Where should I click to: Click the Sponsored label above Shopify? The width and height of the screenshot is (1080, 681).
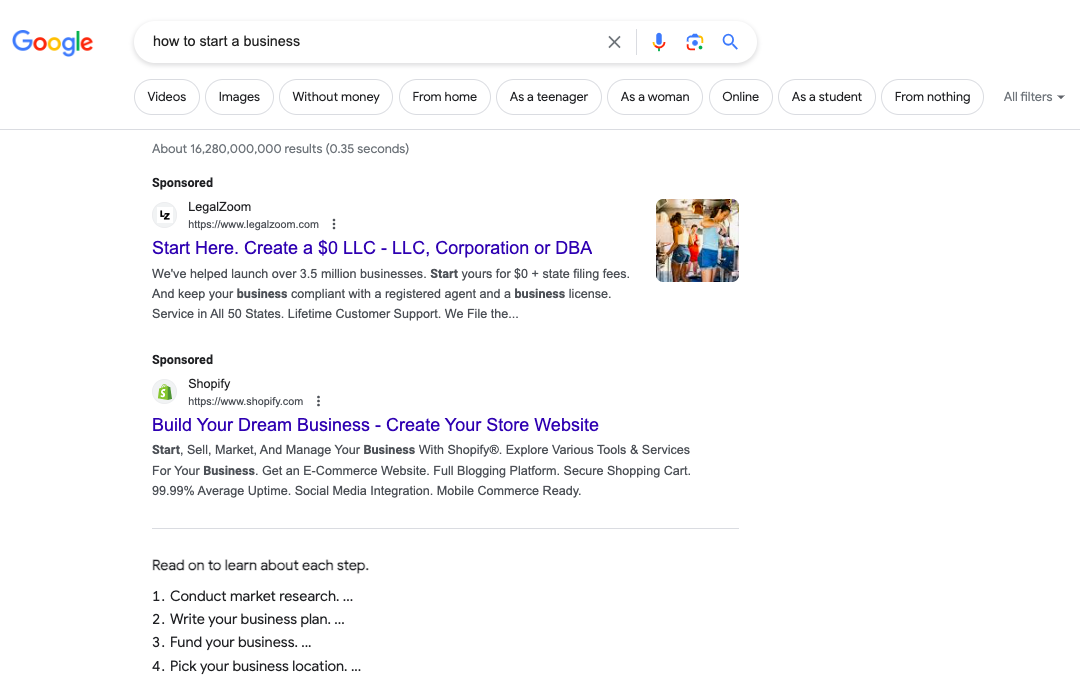click(x=183, y=359)
